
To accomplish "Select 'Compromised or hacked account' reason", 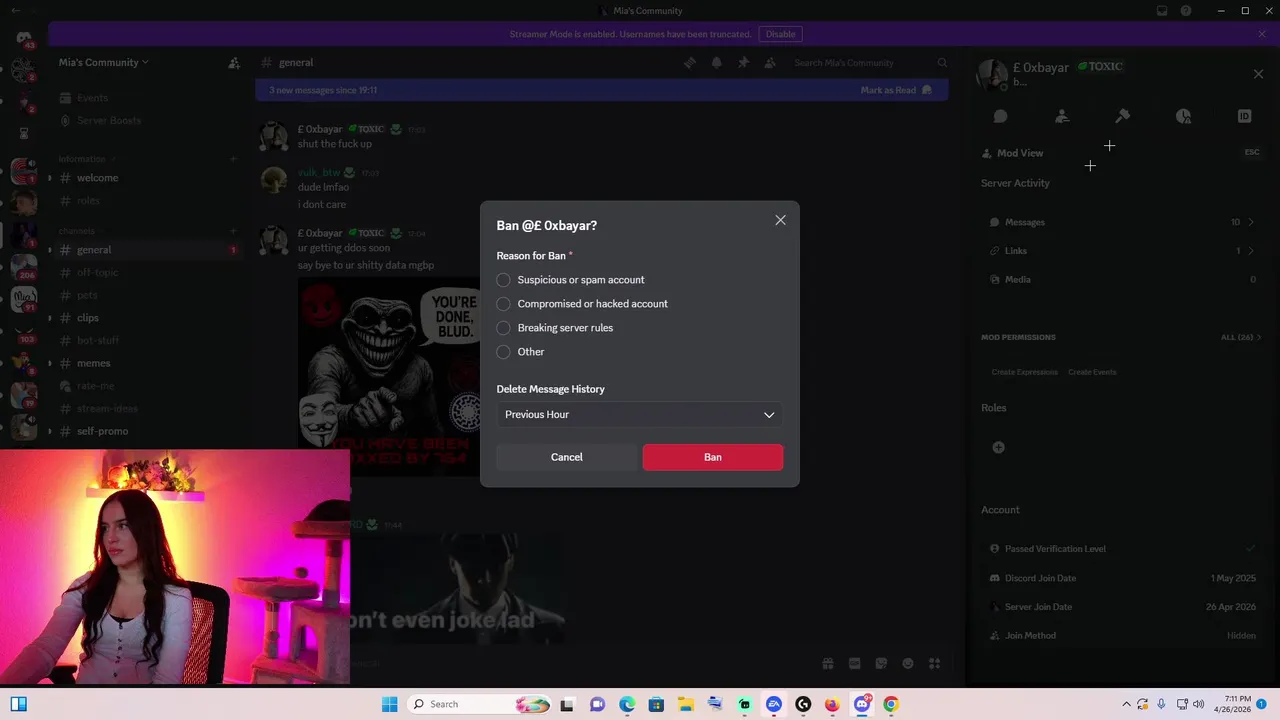I will coord(582,304).
